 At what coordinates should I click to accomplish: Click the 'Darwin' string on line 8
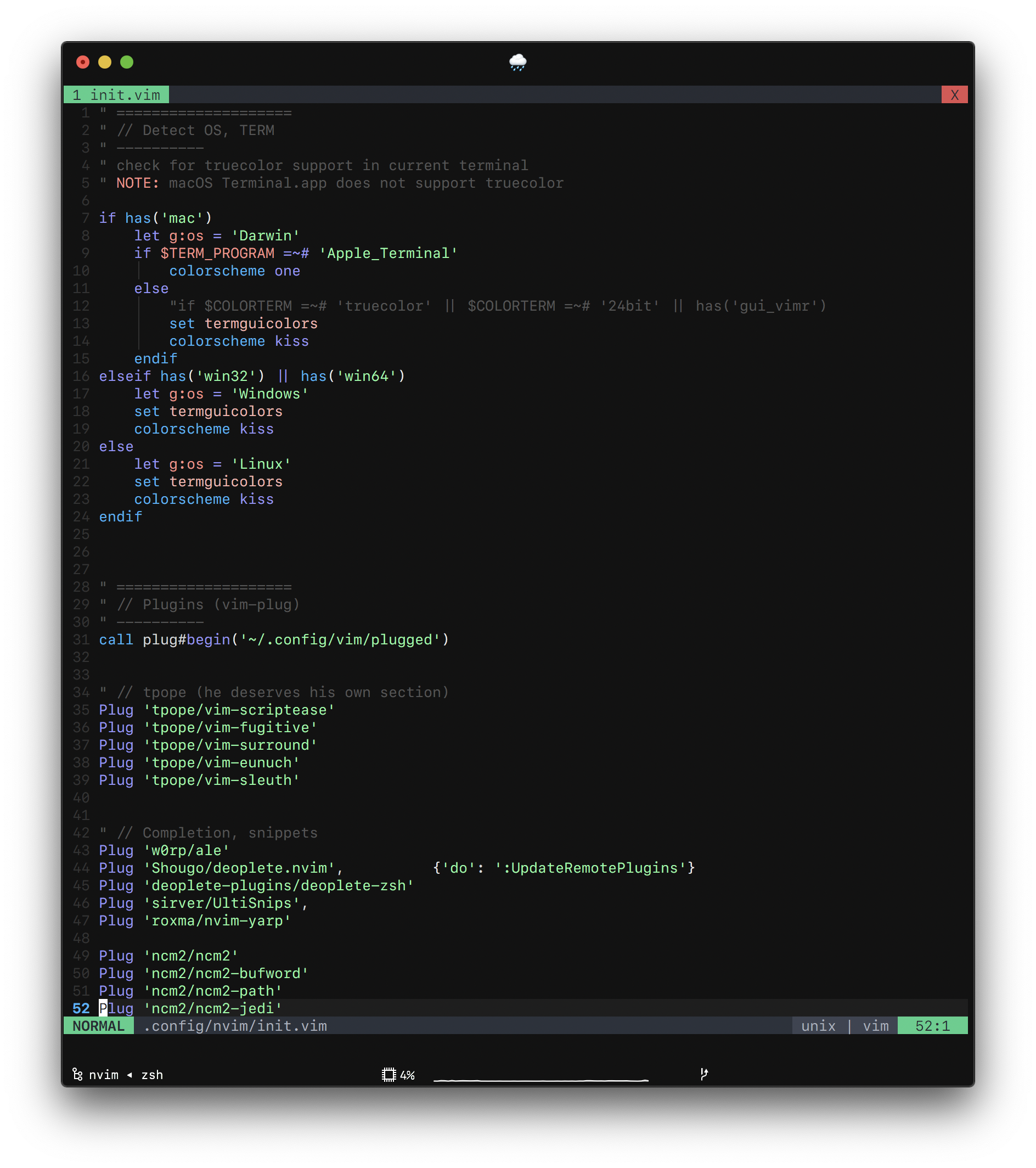point(265,236)
